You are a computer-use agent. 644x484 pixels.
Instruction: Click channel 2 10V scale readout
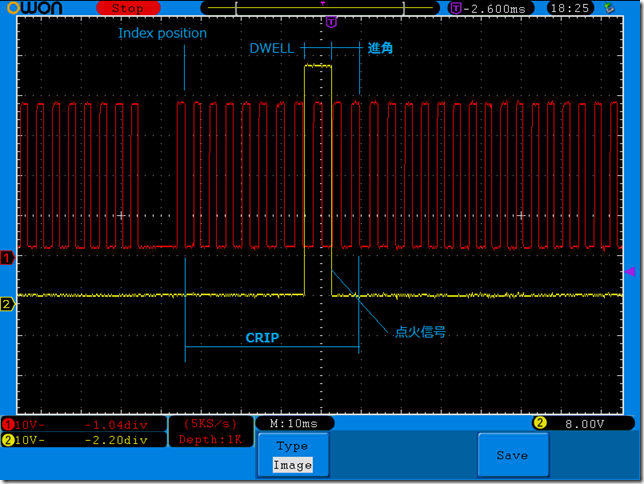coord(29,440)
